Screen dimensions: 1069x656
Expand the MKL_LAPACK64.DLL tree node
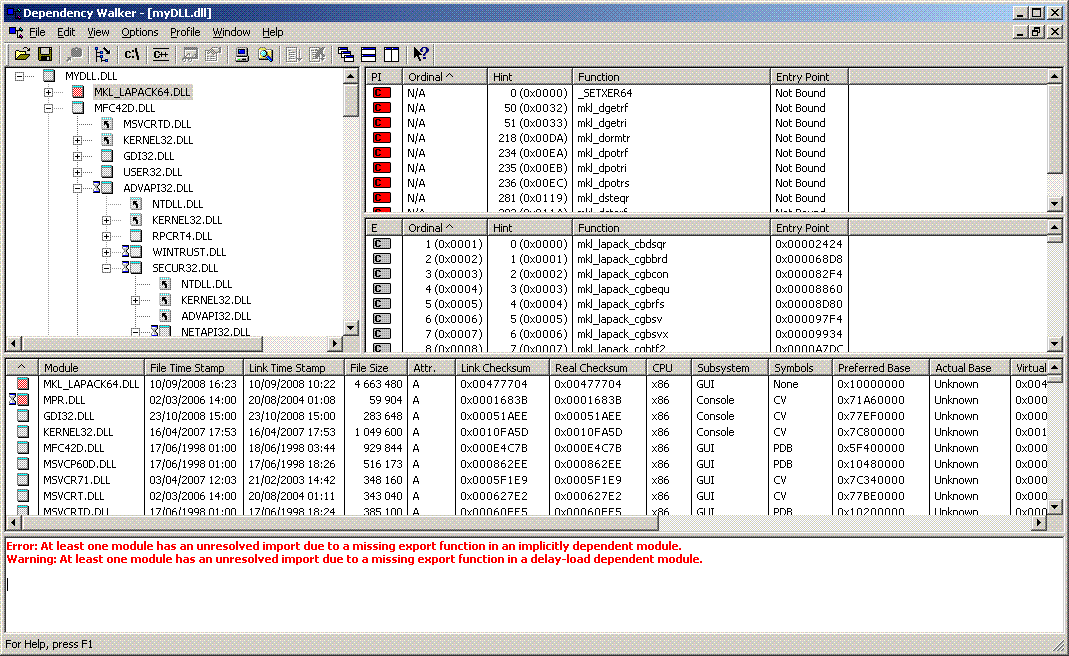(x=48, y=92)
